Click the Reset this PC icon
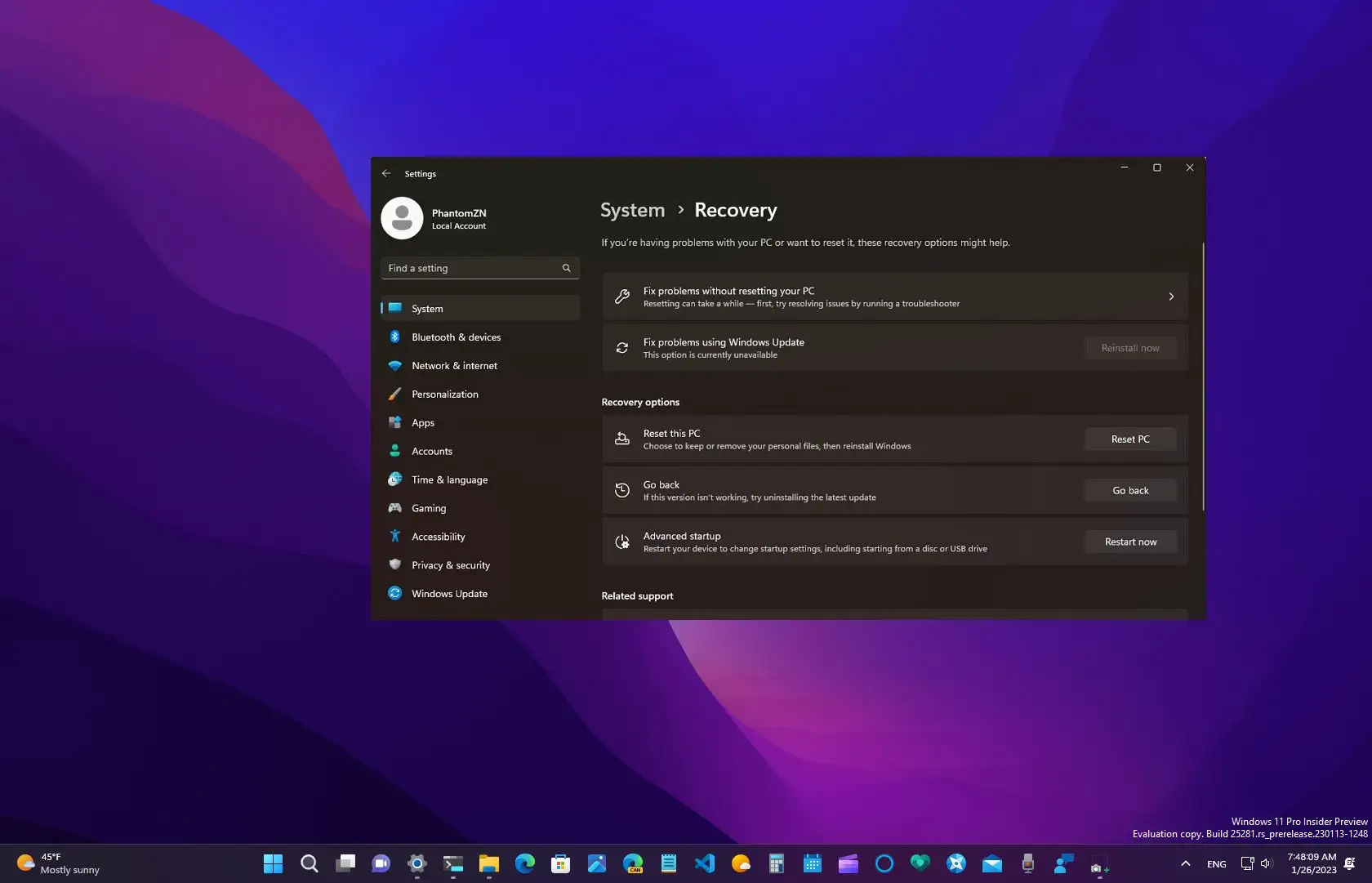The image size is (1372, 883). click(622, 439)
